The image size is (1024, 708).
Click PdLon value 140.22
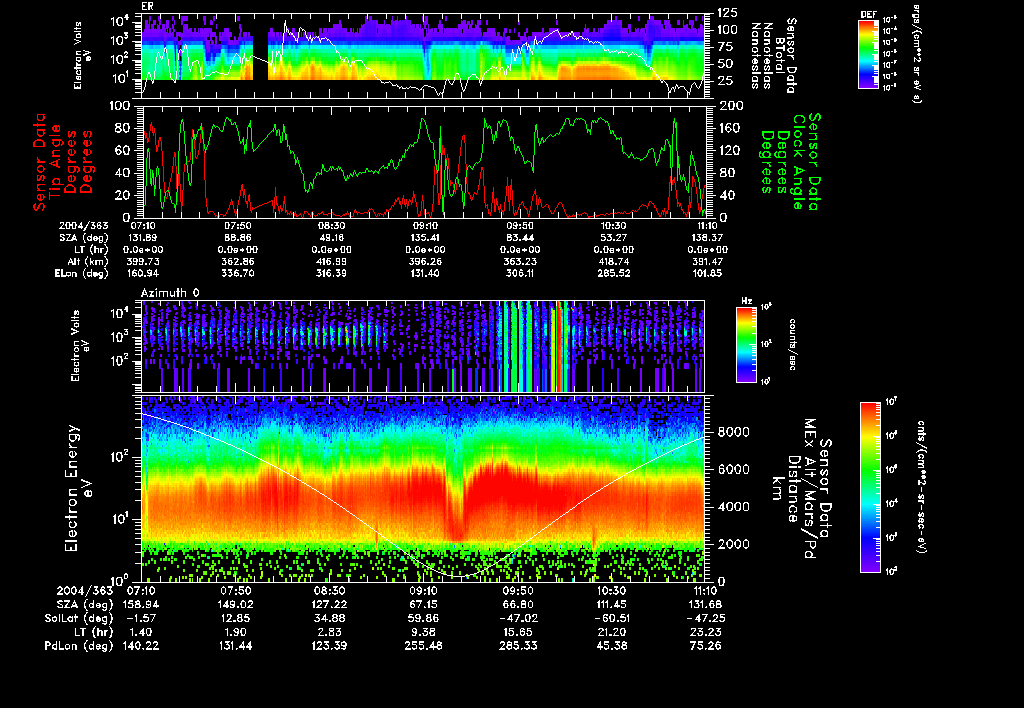[x=141, y=646]
